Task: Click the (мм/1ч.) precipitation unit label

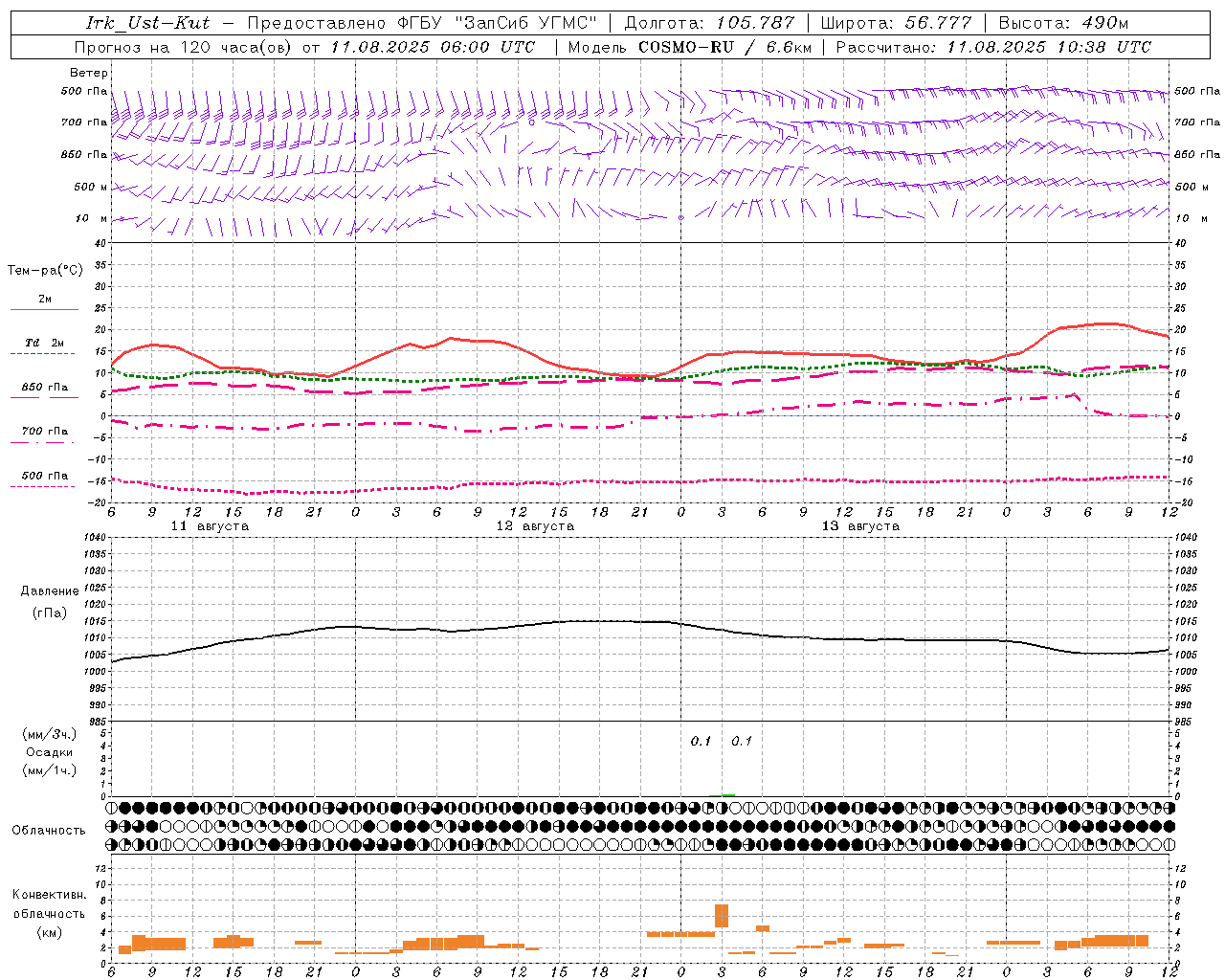Action: [x=50, y=770]
